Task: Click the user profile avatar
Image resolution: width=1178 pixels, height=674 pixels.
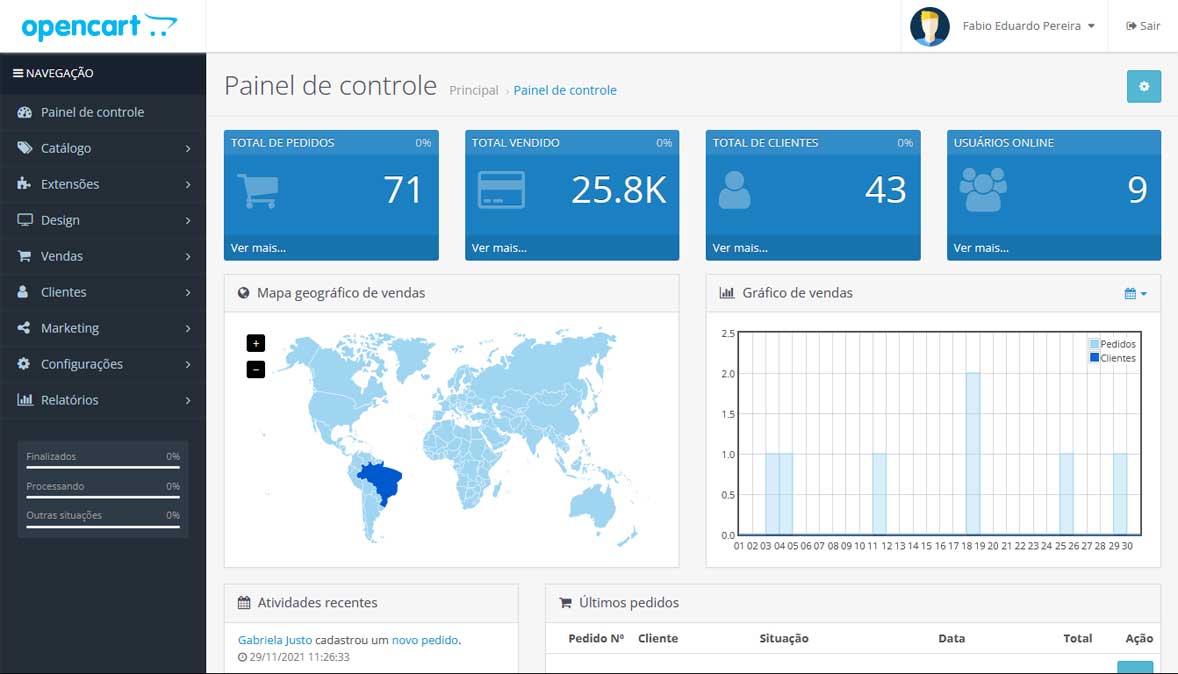Action: pyautogui.click(x=929, y=26)
